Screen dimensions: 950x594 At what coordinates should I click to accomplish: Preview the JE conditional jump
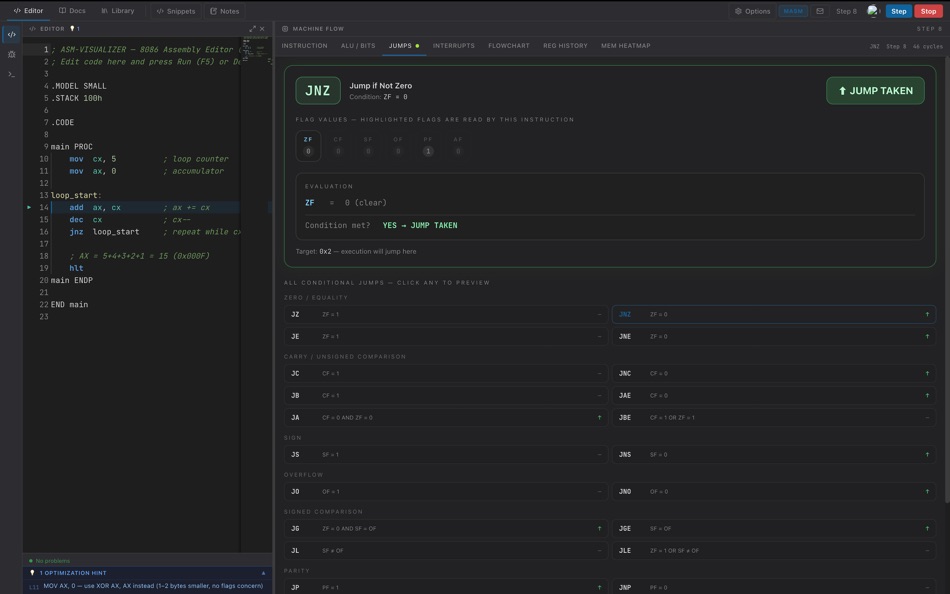coord(446,336)
